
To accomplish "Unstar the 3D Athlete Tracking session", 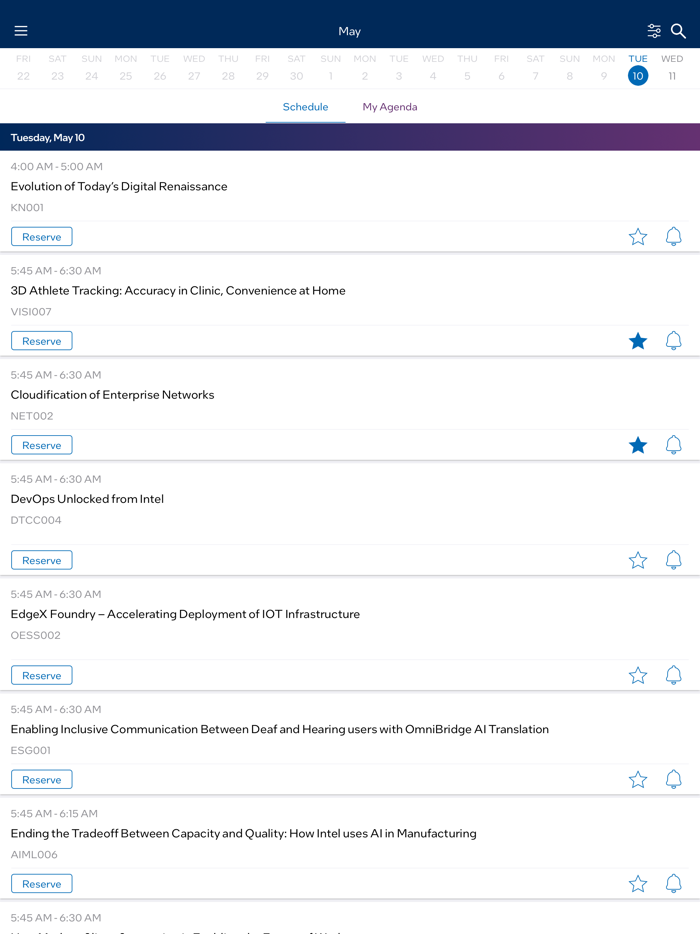I will click(x=638, y=340).
